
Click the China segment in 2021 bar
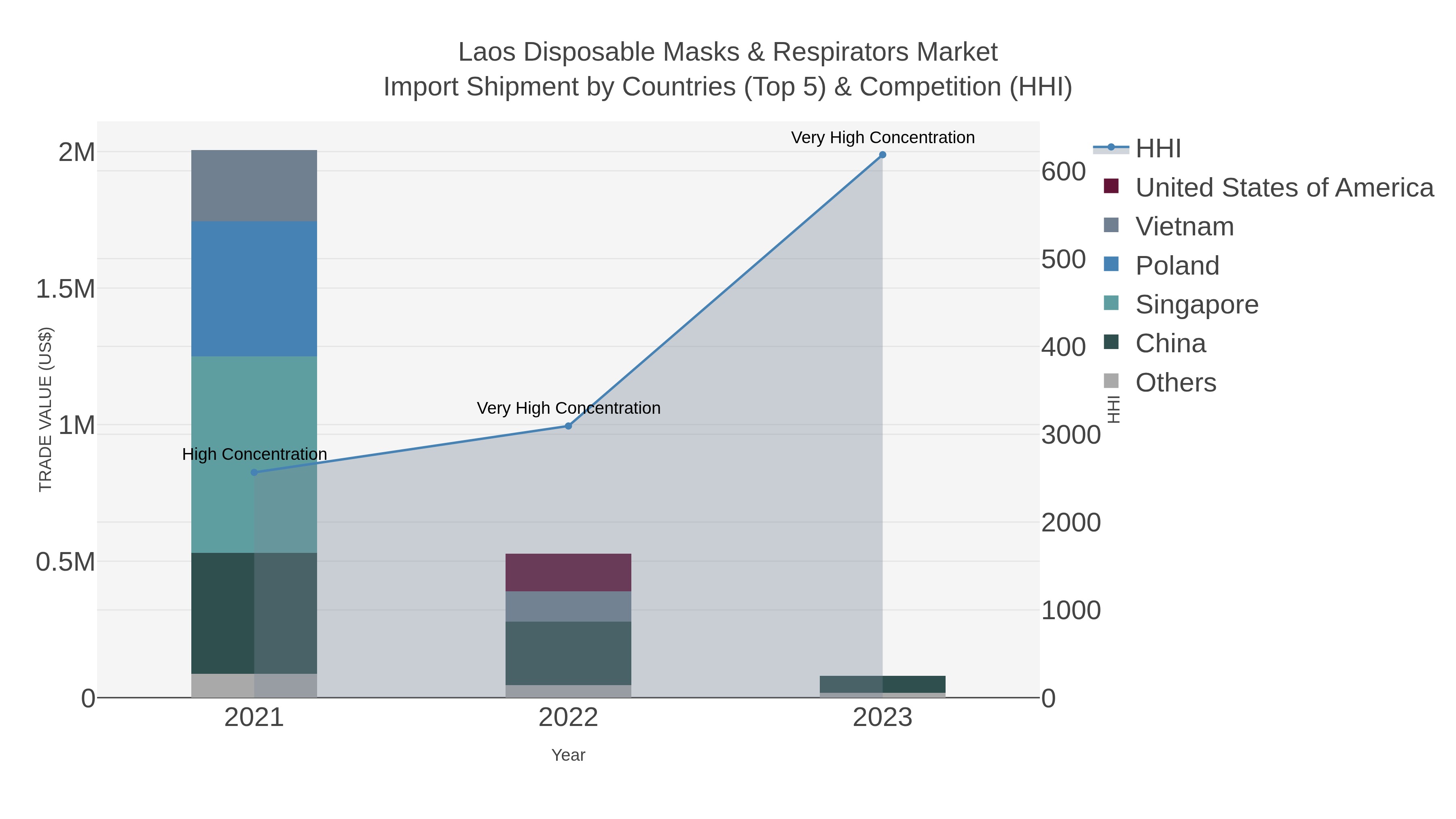click(254, 613)
